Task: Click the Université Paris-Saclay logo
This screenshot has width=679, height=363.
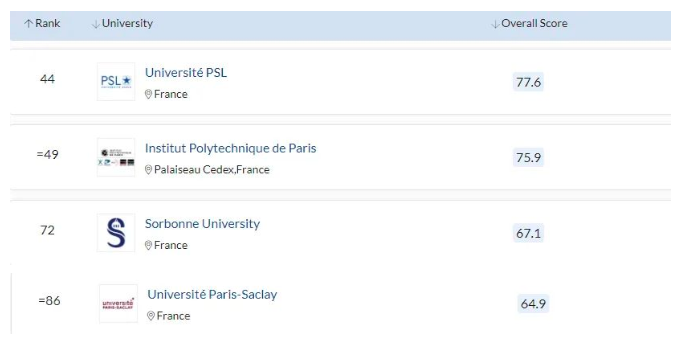Action: coord(118,303)
